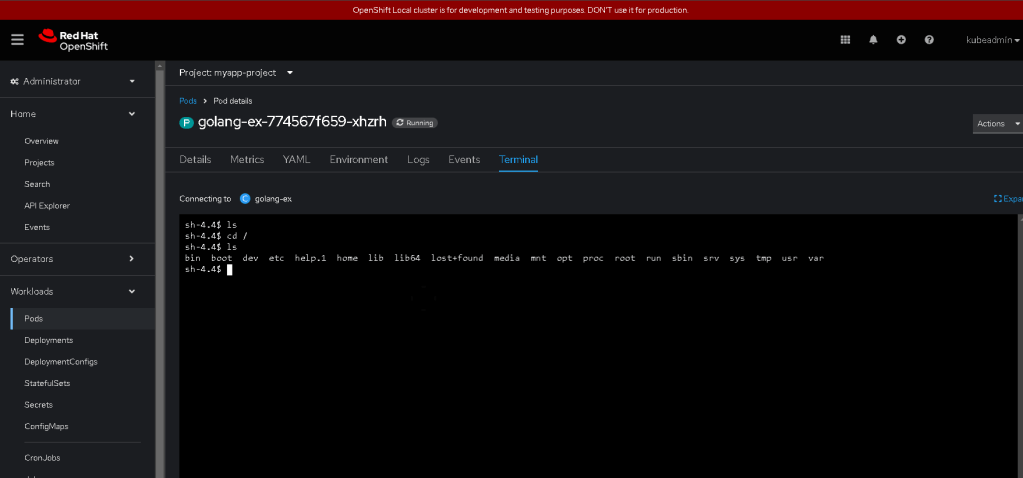Open the help question mark menu
Viewport: 1023px width, 478px height.
[x=929, y=40]
